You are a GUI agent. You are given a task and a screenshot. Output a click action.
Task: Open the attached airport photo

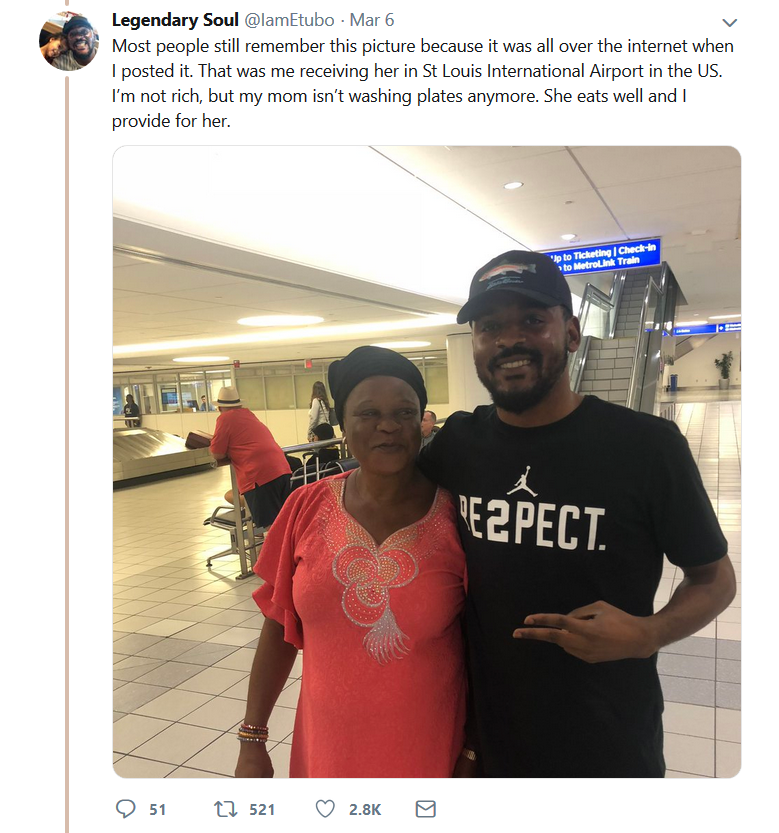(x=427, y=462)
